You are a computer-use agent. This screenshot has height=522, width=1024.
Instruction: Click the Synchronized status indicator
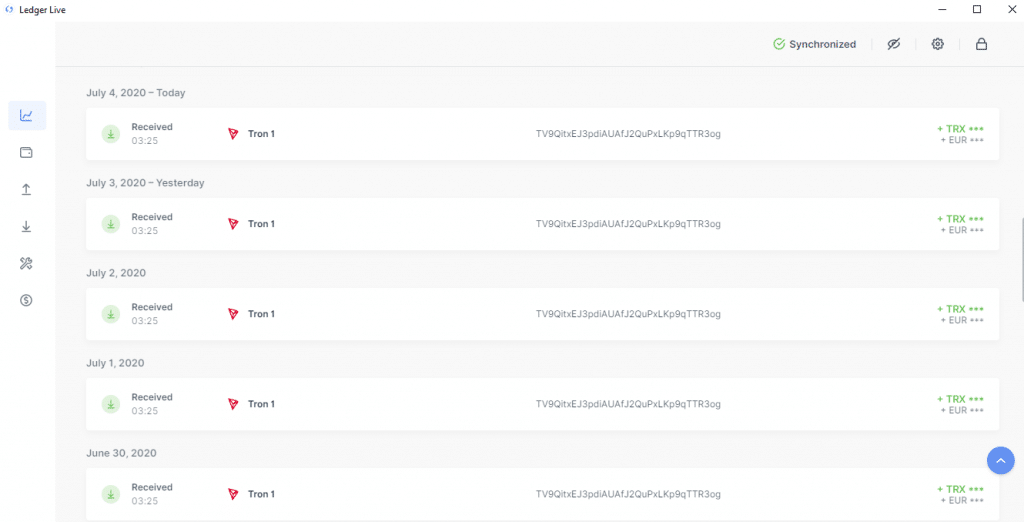pos(814,44)
